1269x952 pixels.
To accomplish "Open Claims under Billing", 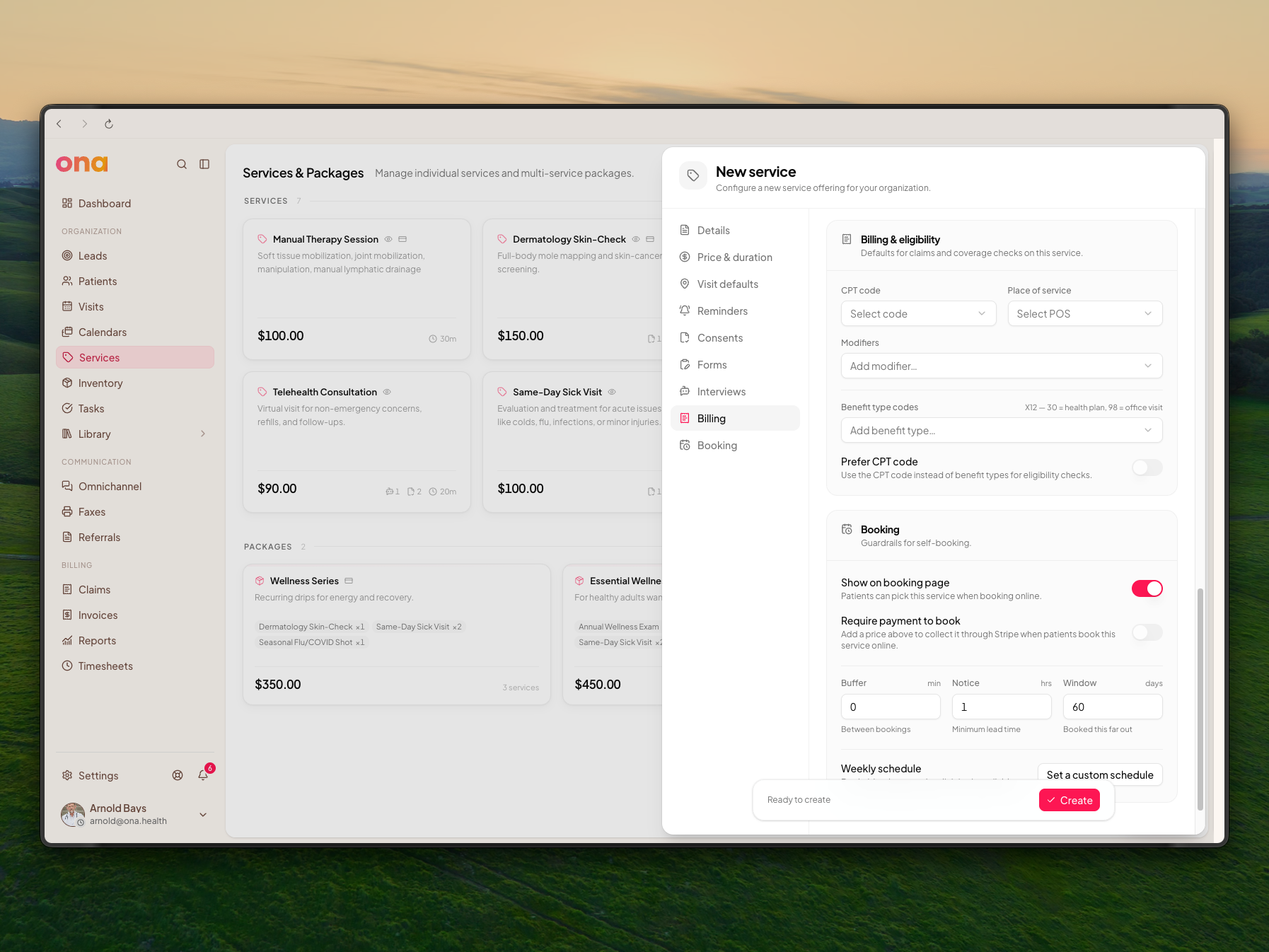I will [x=134, y=589].
